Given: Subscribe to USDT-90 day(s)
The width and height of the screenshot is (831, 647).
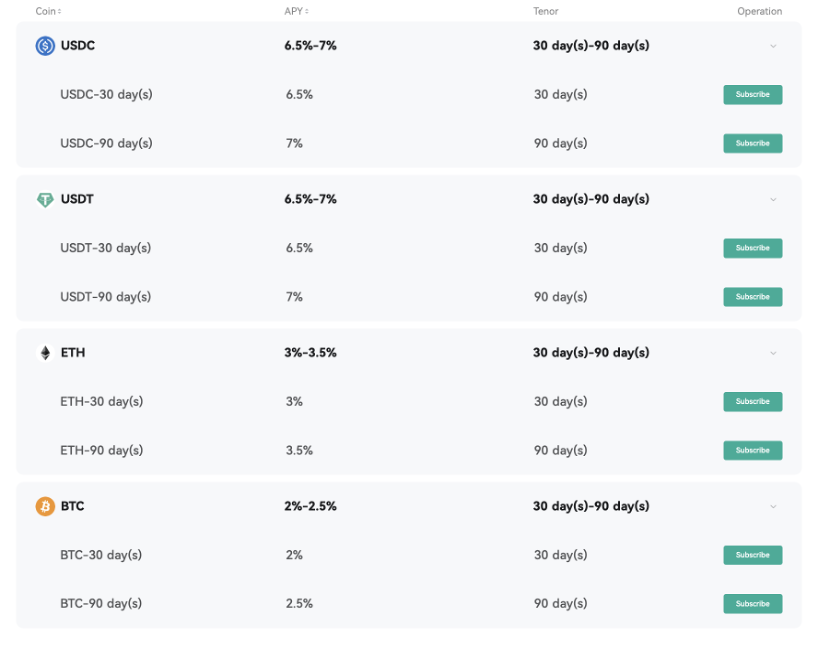Looking at the screenshot, I should [752, 296].
